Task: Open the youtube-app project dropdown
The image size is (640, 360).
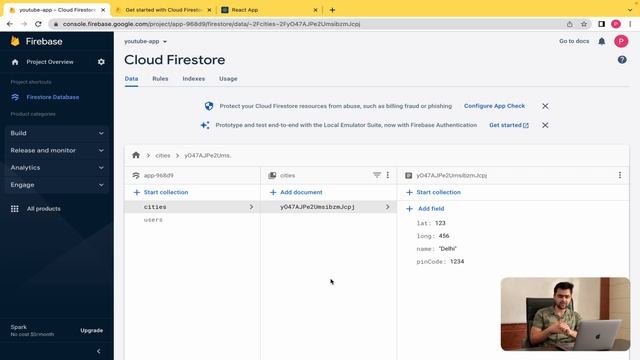Action: (x=145, y=41)
